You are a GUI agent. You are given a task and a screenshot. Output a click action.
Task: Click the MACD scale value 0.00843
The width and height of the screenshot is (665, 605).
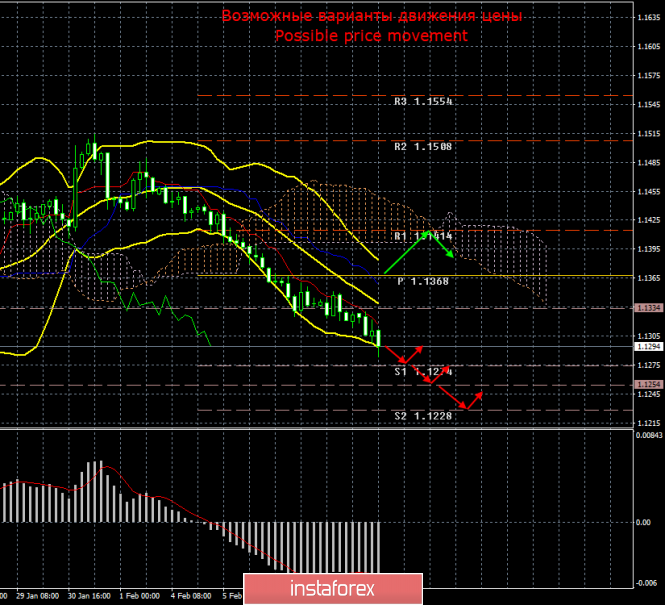[649, 435]
